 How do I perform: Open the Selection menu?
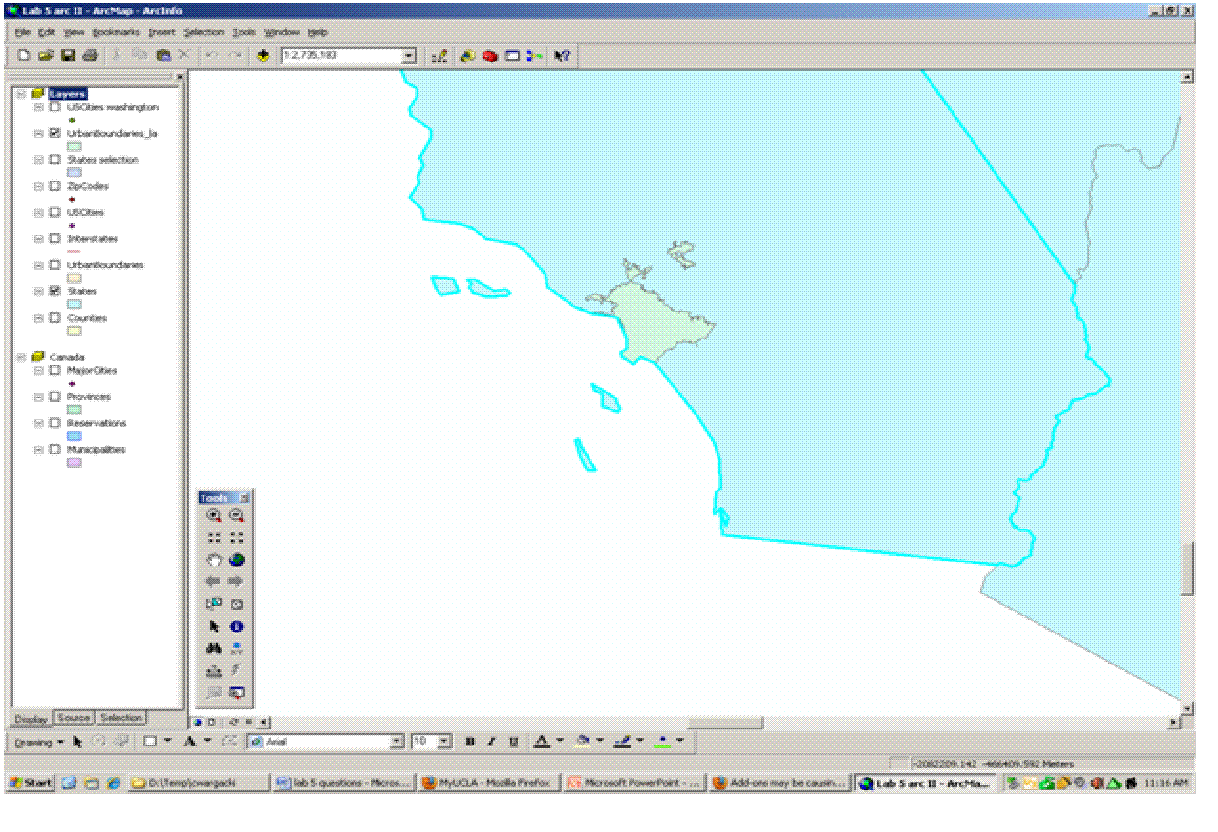(203, 31)
